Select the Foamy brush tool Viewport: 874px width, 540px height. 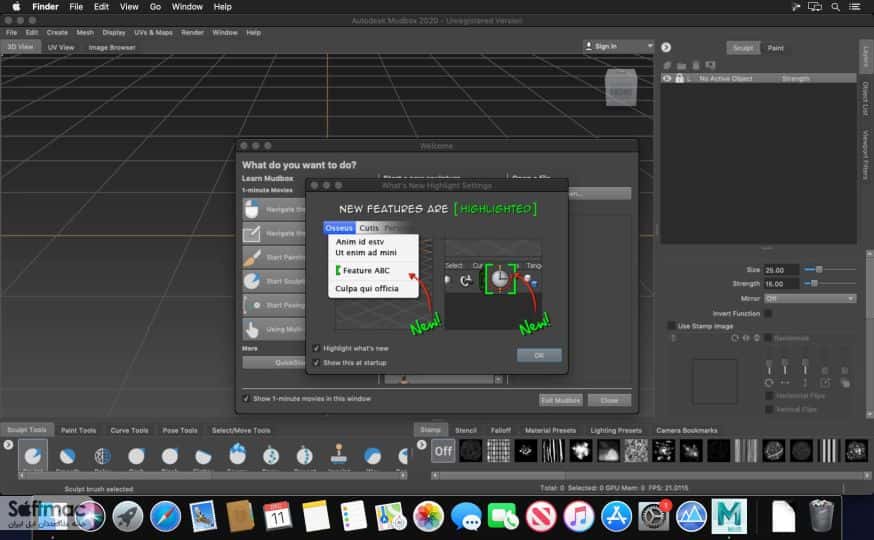coord(237,455)
